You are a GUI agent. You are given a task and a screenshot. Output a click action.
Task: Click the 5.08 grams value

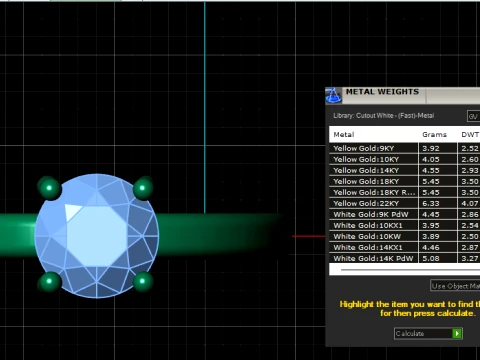(x=431, y=258)
